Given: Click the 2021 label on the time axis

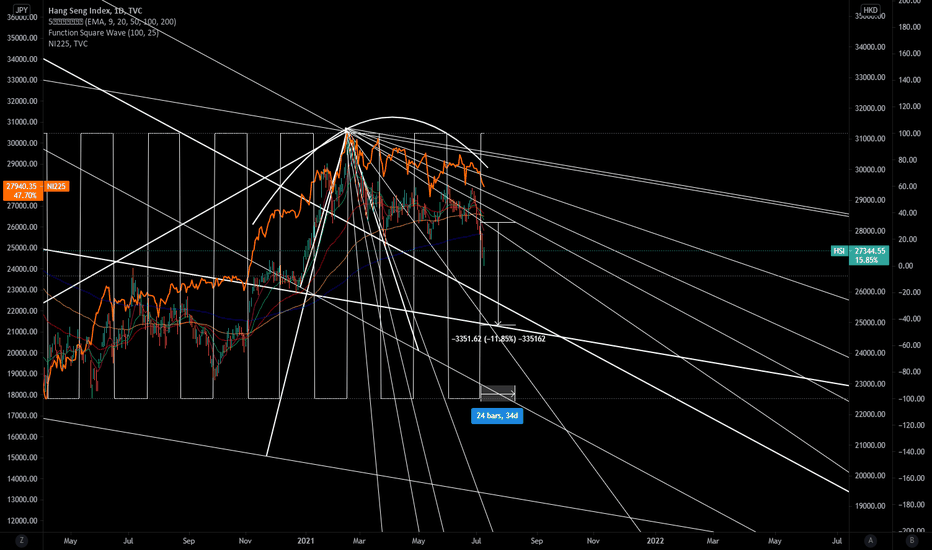Looking at the screenshot, I should (x=306, y=541).
